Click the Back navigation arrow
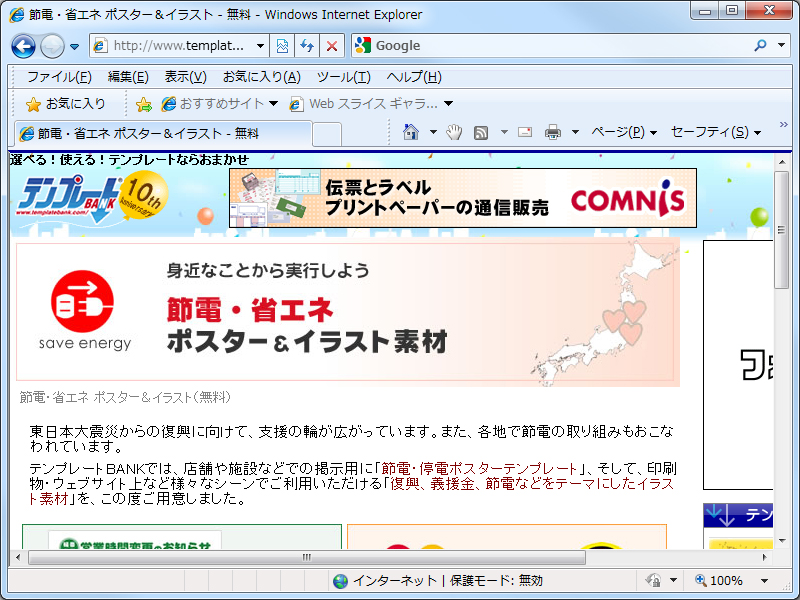Image resolution: width=800 pixels, height=600 pixels. (22, 46)
